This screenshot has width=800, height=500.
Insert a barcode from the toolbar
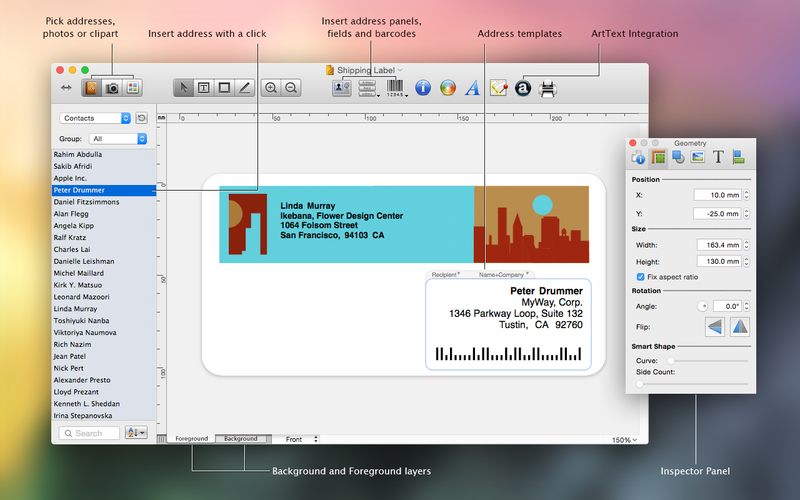click(396, 88)
